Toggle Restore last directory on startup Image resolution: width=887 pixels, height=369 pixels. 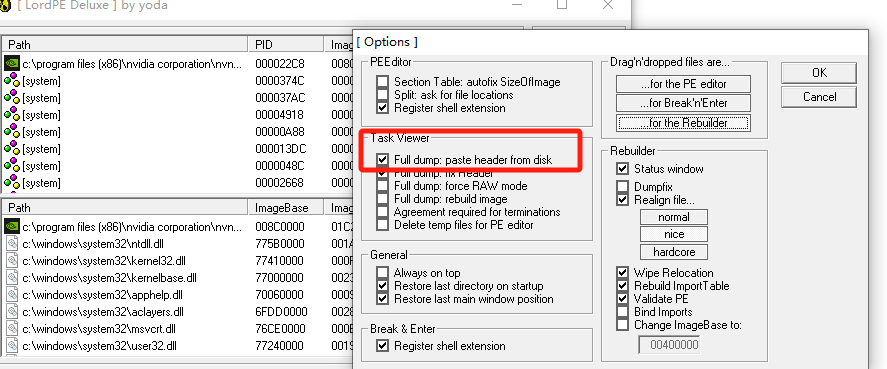click(383, 286)
